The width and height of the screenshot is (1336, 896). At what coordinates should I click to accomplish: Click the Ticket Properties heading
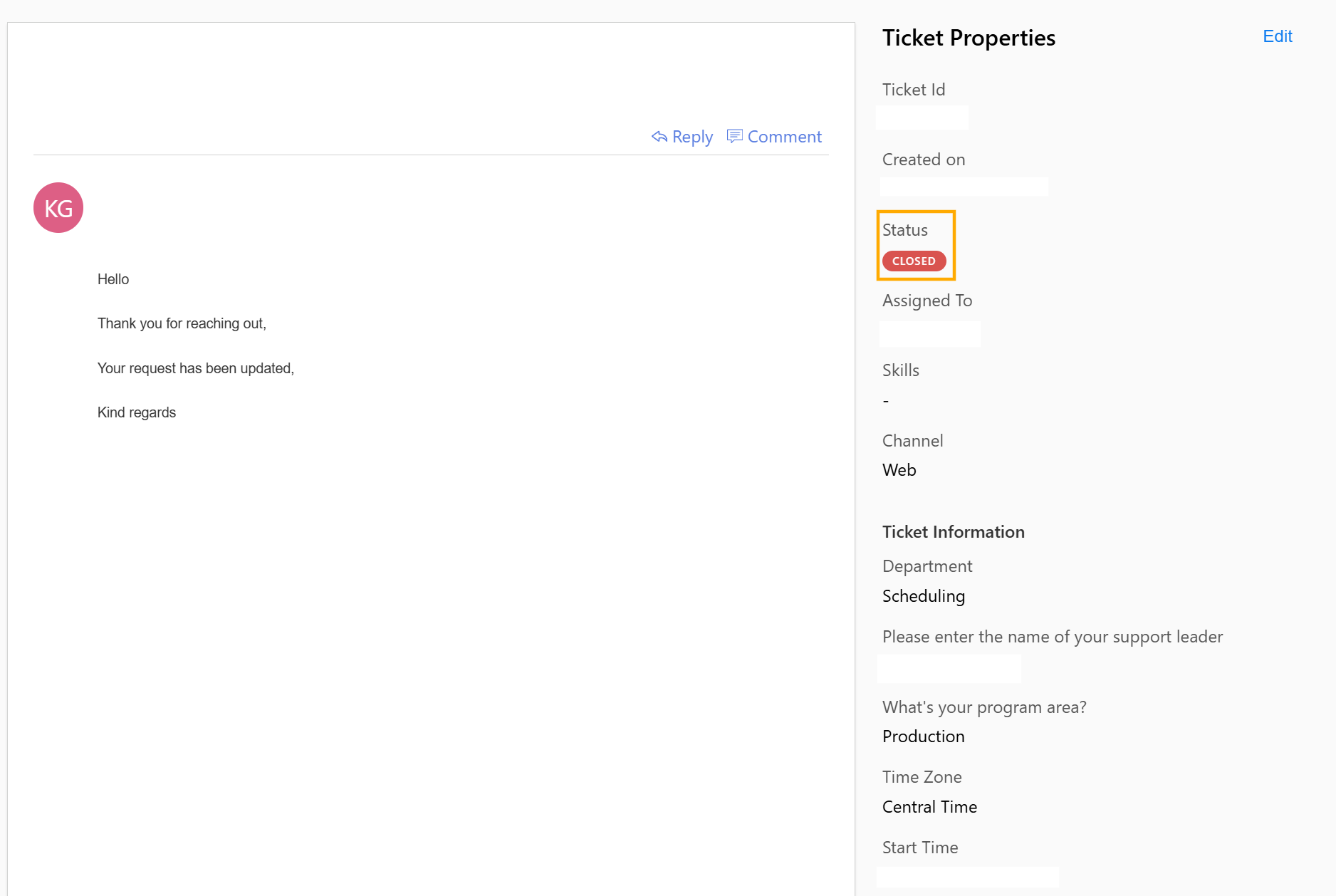click(x=969, y=38)
